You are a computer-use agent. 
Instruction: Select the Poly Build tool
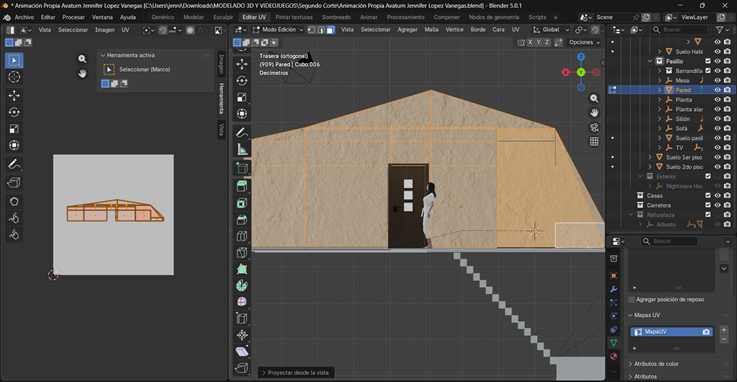[x=242, y=269]
